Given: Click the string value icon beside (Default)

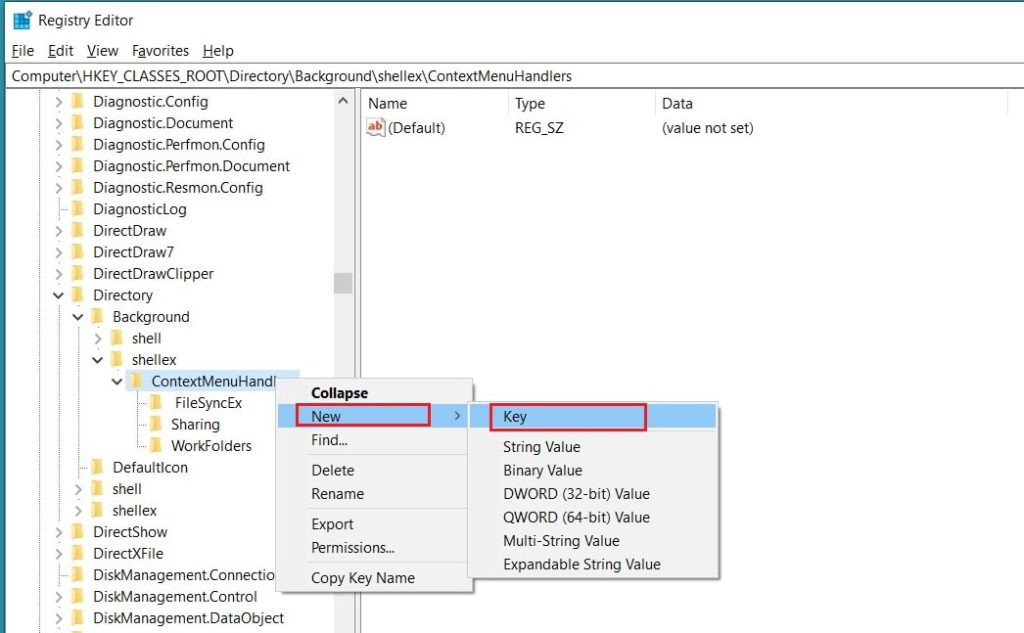Looking at the screenshot, I should point(376,127).
